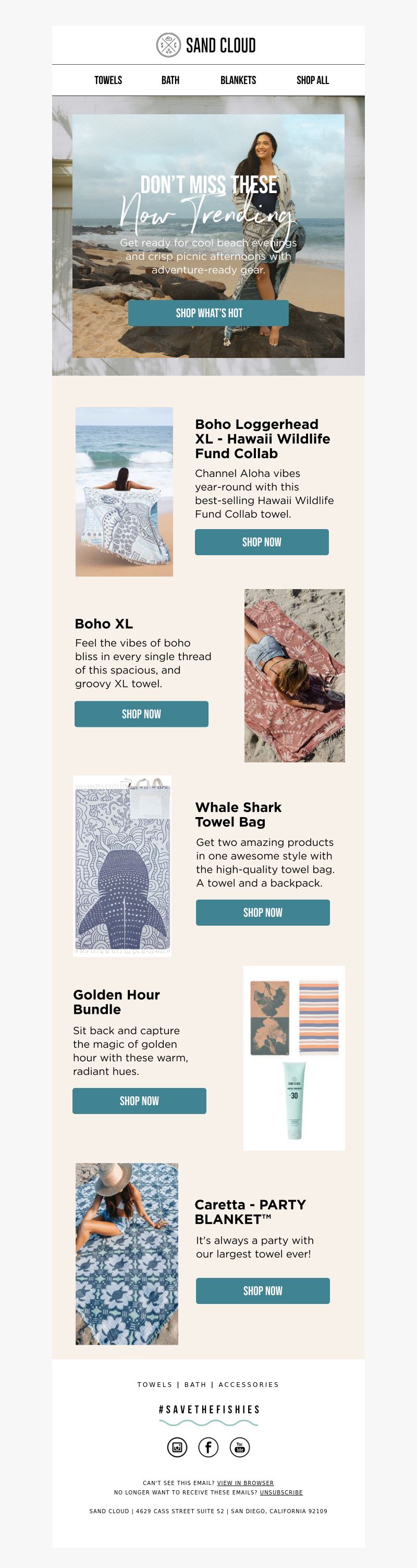Open the Shop All navigation item
Viewport: 417px width, 1568px height.
point(312,80)
